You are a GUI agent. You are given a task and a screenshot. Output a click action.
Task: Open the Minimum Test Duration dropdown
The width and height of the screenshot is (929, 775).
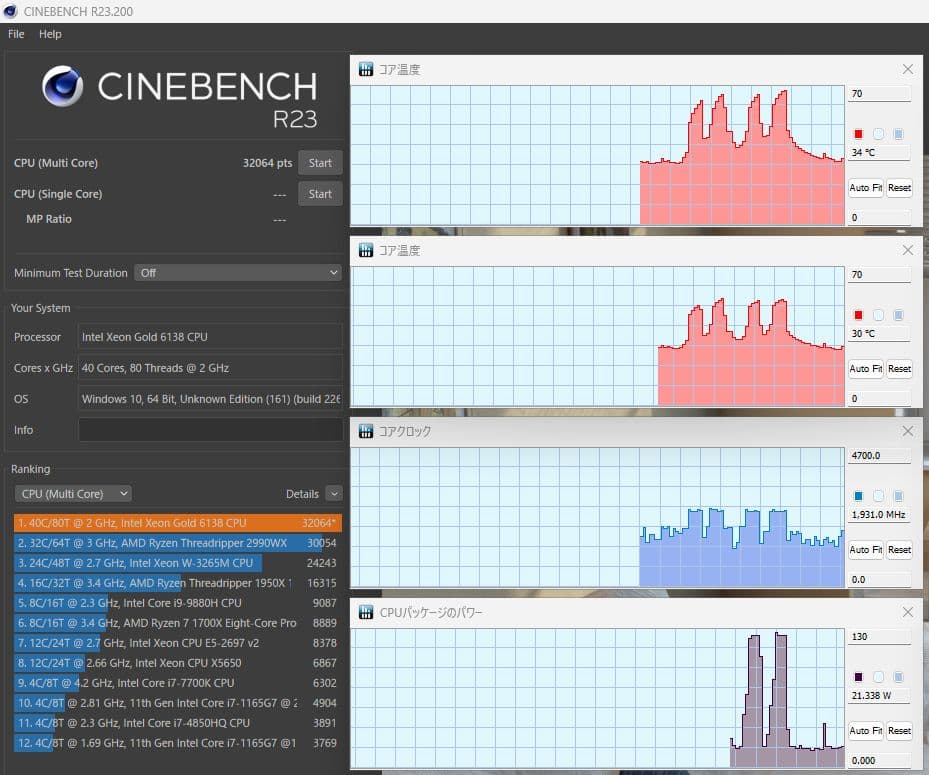(x=237, y=273)
